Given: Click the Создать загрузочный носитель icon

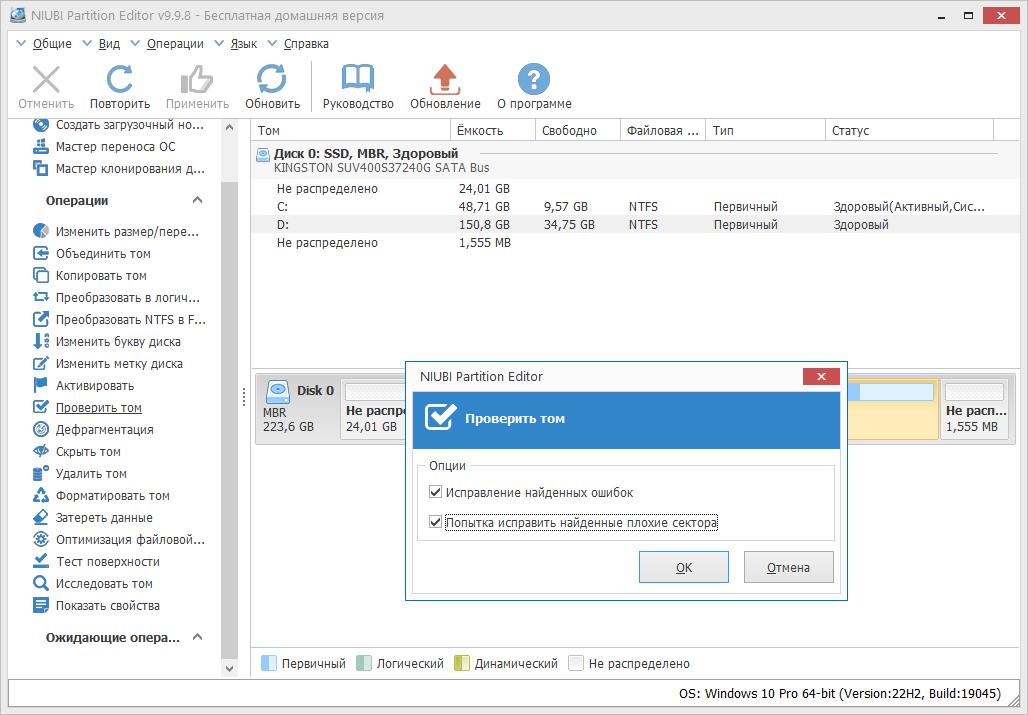Looking at the screenshot, I should click(41, 125).
